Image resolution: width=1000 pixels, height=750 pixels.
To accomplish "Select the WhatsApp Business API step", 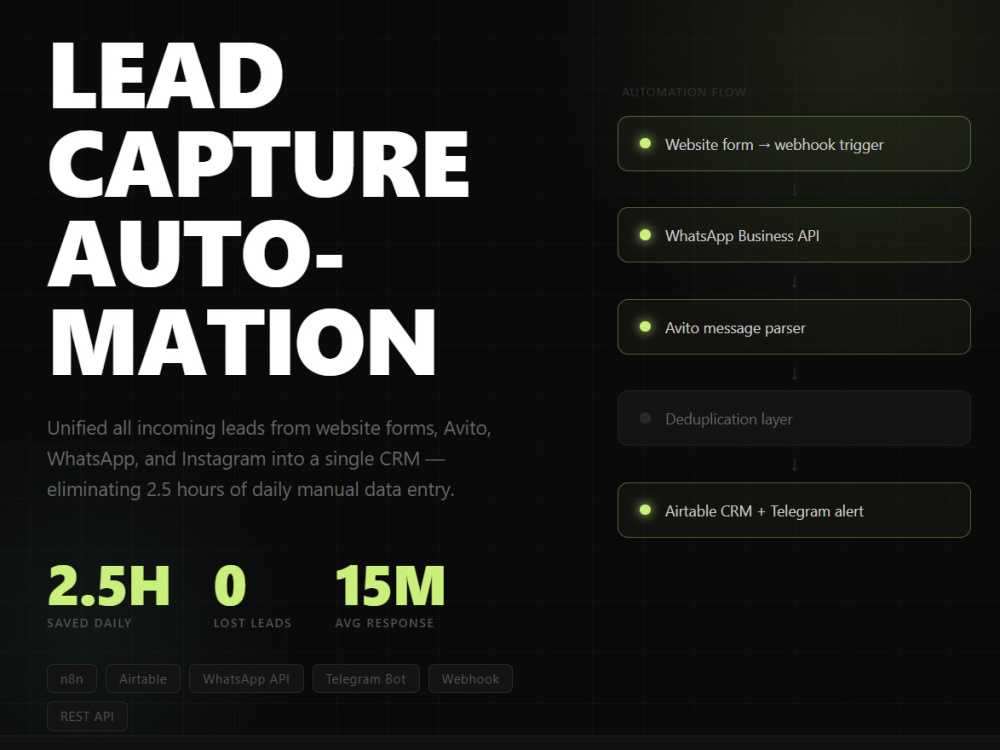I will click(x=794, y=235).
